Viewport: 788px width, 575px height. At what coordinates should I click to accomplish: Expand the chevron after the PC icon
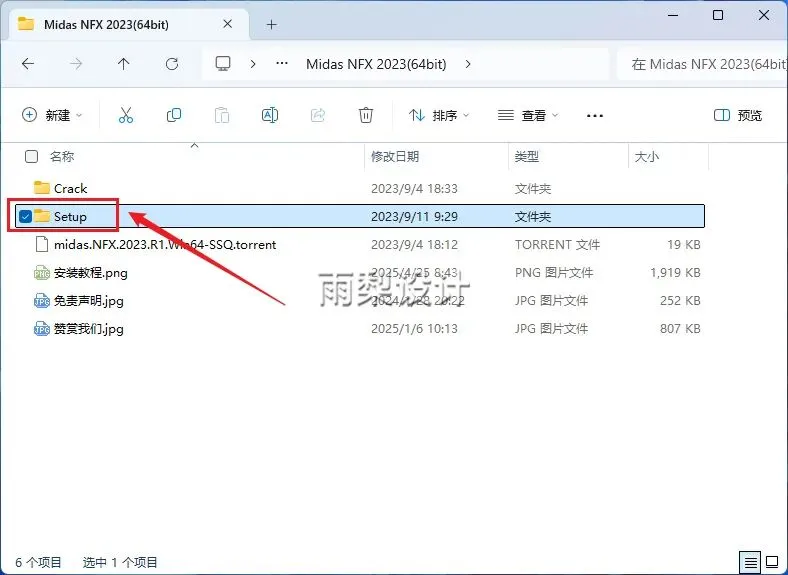253,64
